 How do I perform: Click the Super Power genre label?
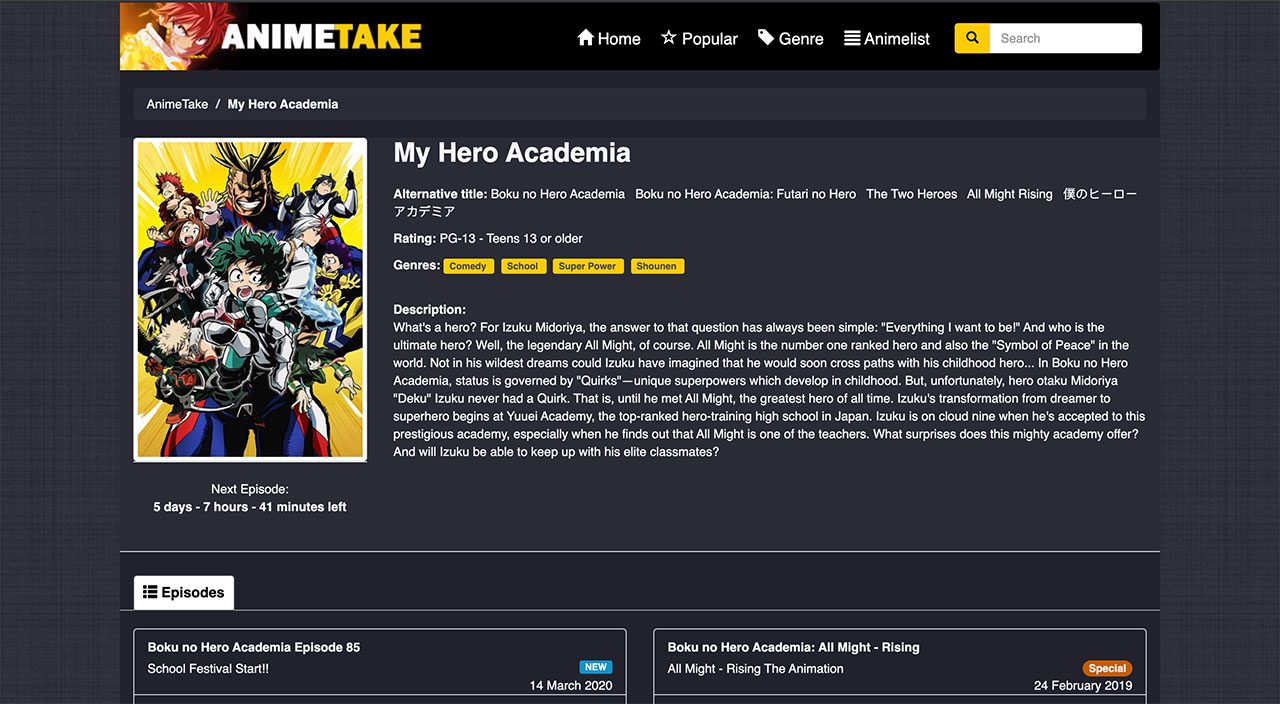coord(588,266)
